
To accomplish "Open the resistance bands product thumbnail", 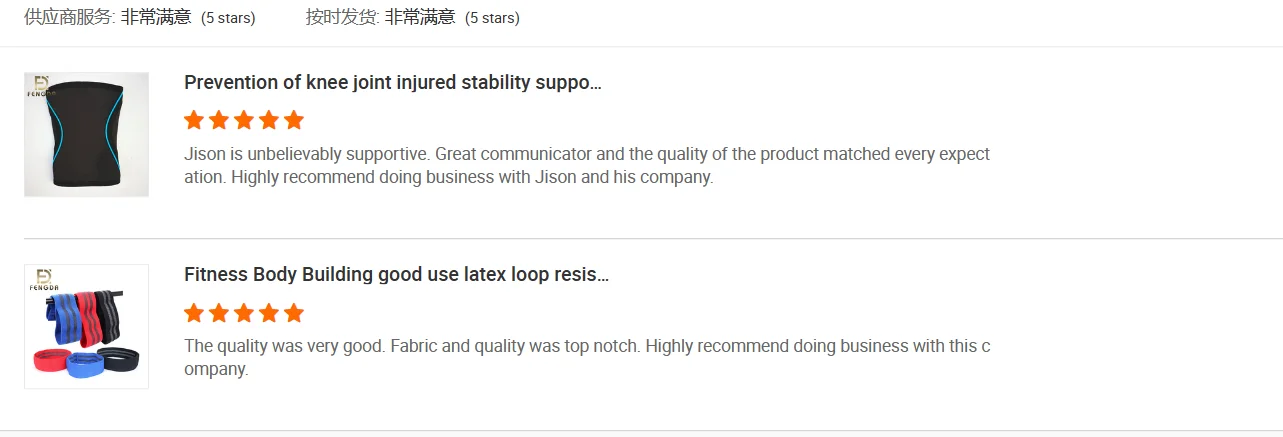I will click(86, 326).
